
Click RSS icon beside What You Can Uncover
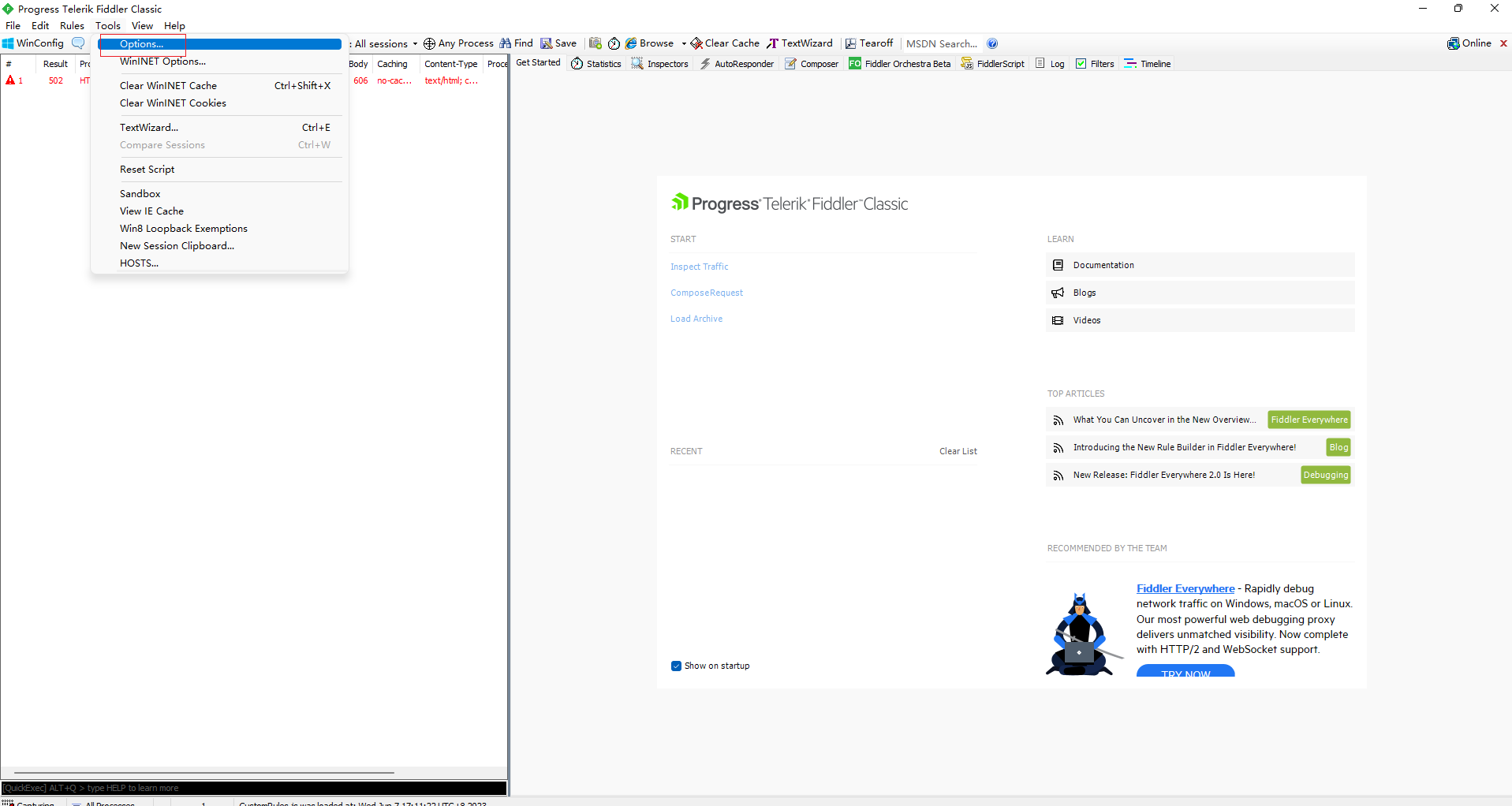[x=1058, y=420]
